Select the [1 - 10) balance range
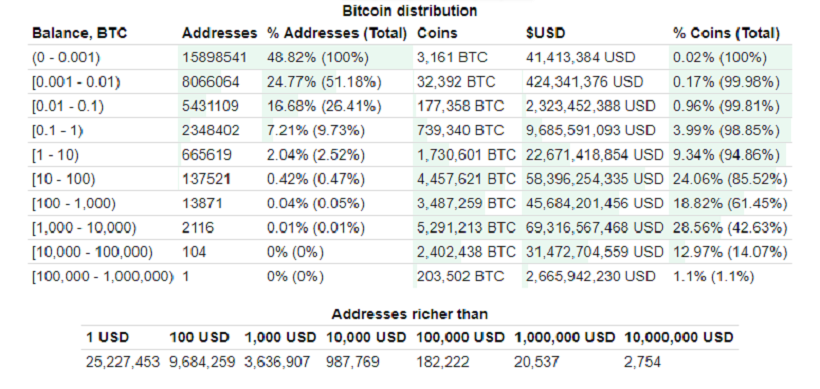Image resolution: width=820 pixels, height=389 pixels. [55, 155]
